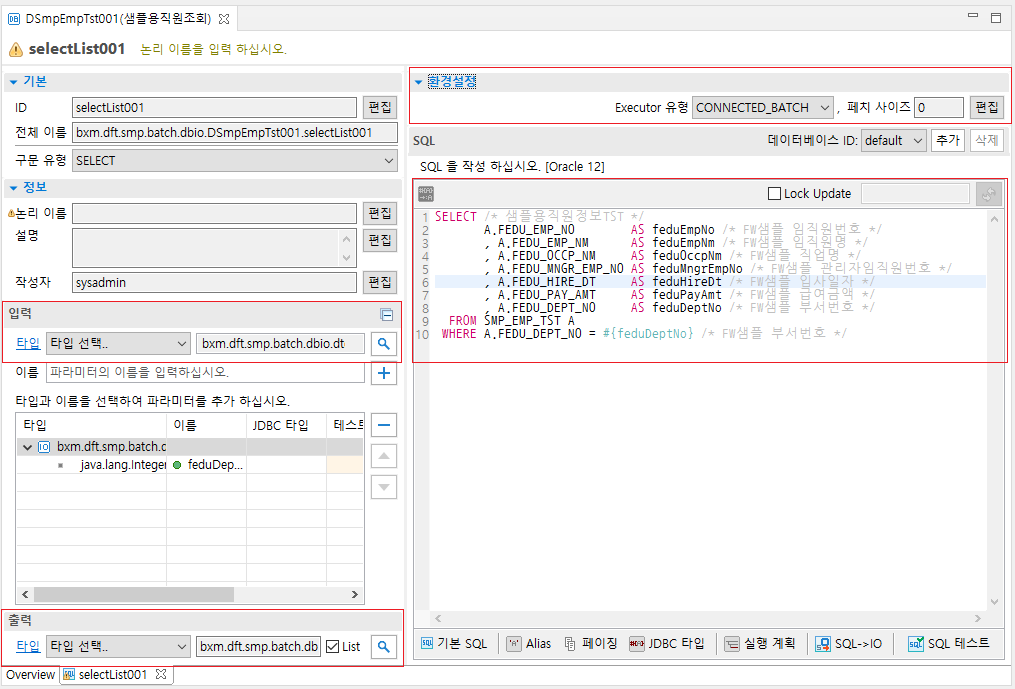Click the 편집 button next to ID

pos(379,107)
